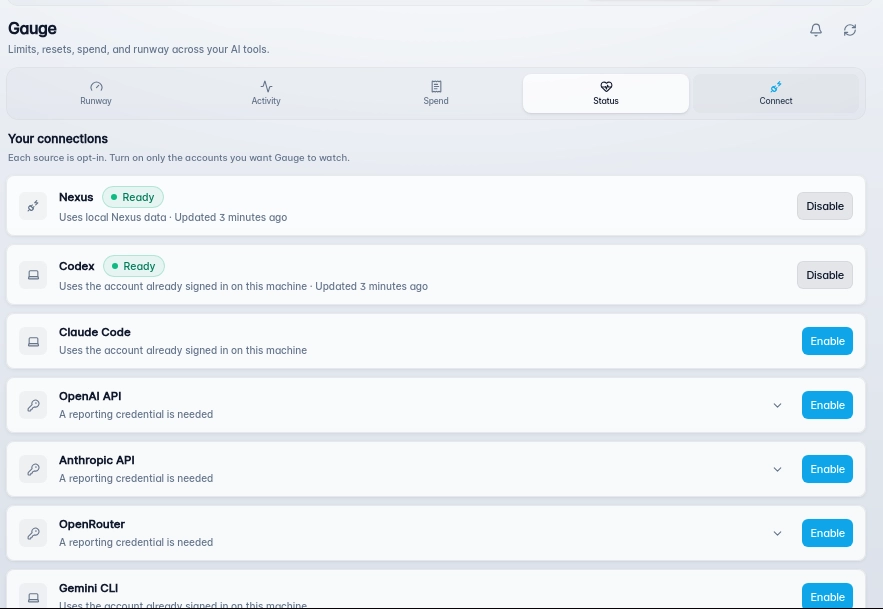
Task: Enable the OpenRouter connection
Action: pos(827,533)
